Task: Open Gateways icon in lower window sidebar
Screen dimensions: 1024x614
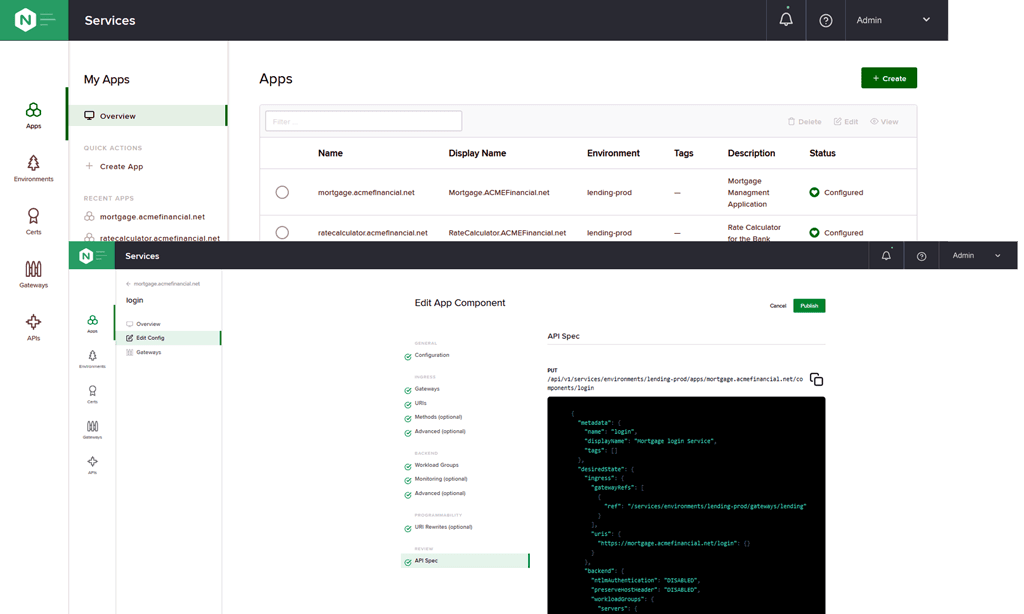Action: 92,429
